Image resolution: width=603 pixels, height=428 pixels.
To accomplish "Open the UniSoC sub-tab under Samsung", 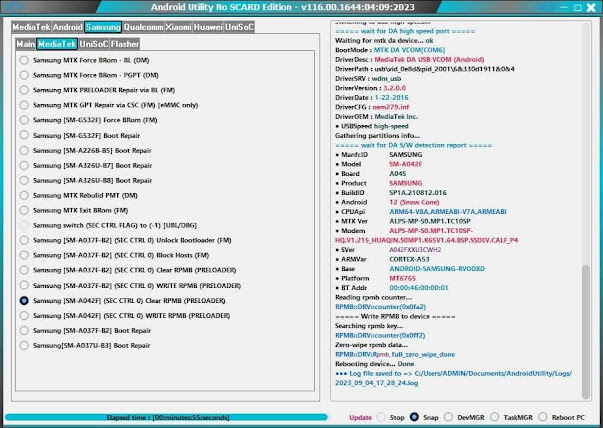I will pyautogui.click(x=94, y=44).
